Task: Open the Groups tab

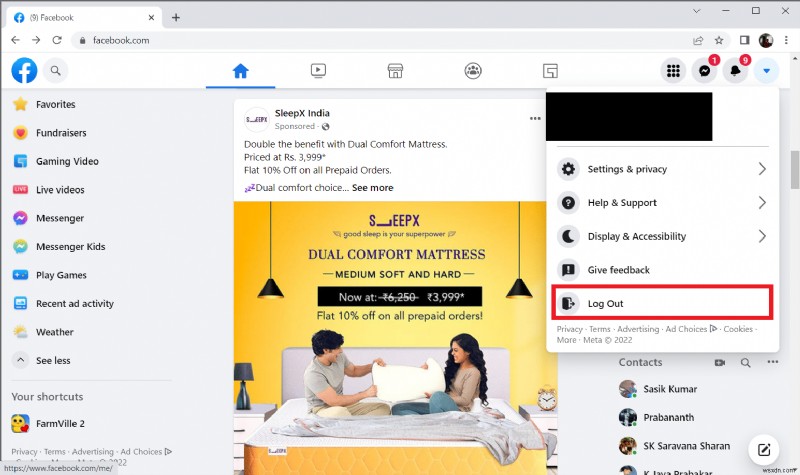Action: pyautogui.click(x=473, y=71)
